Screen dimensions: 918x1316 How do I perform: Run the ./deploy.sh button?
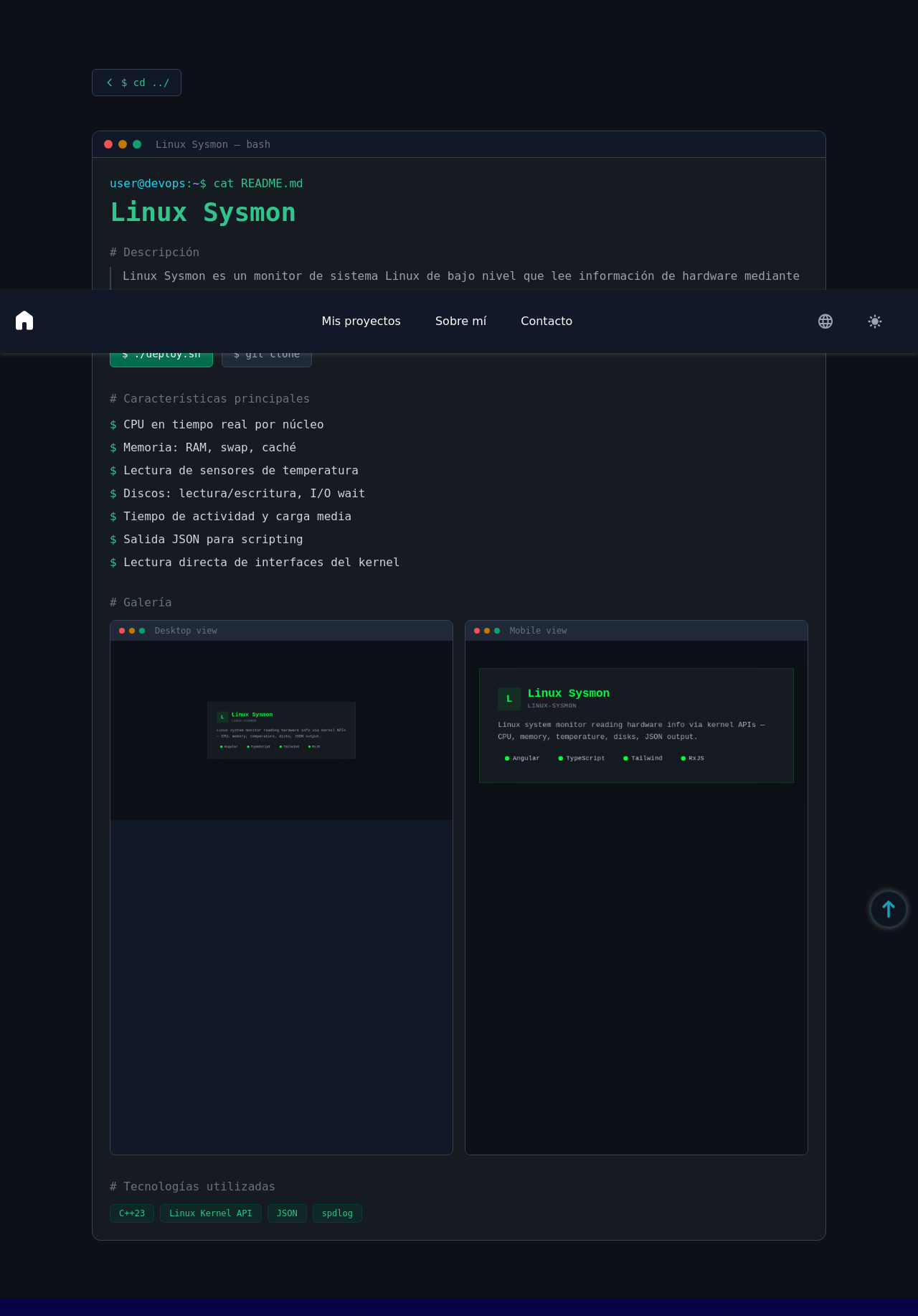pos(161,359)
